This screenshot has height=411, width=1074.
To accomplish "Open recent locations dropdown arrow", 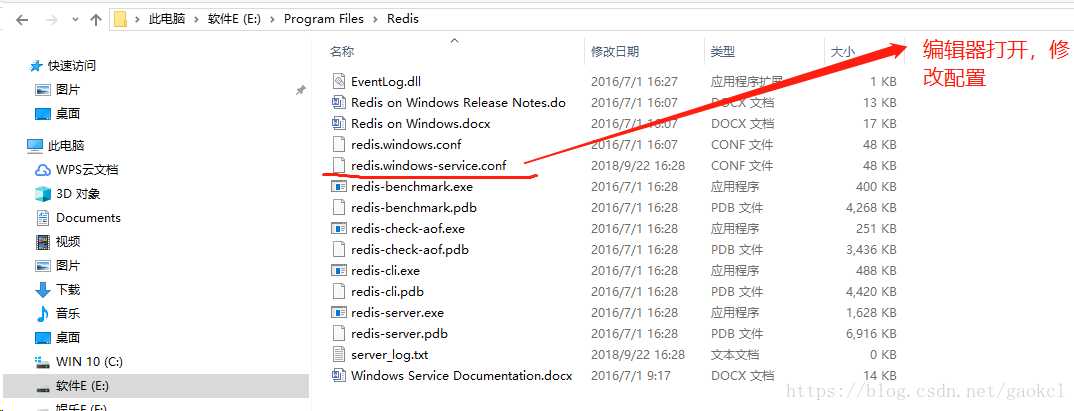I will pyautogui.click(x=75, y=21).
